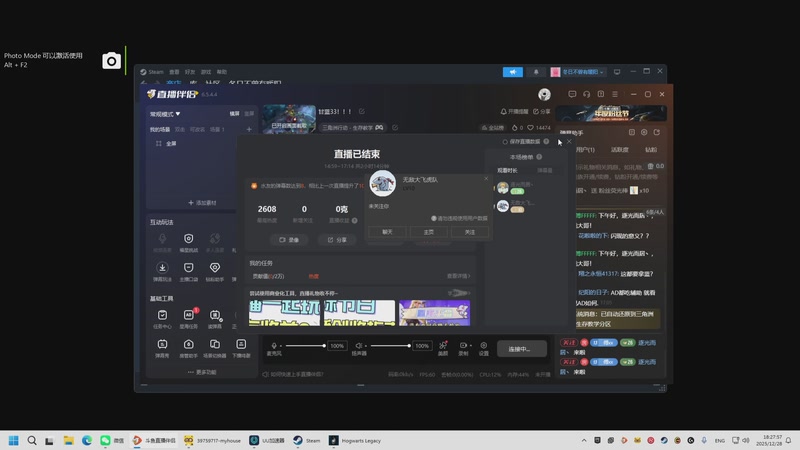This screenshot has width=800, height=450.
Task: Switch to 竖屏 portrait orientation
Action: click(249, 114)
